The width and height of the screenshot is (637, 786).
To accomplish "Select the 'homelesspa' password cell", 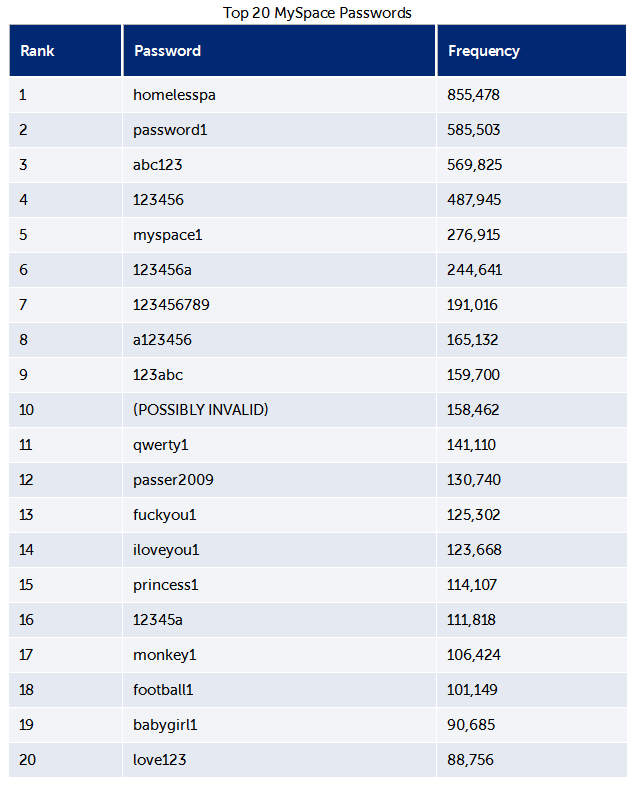I will point(174,95).
